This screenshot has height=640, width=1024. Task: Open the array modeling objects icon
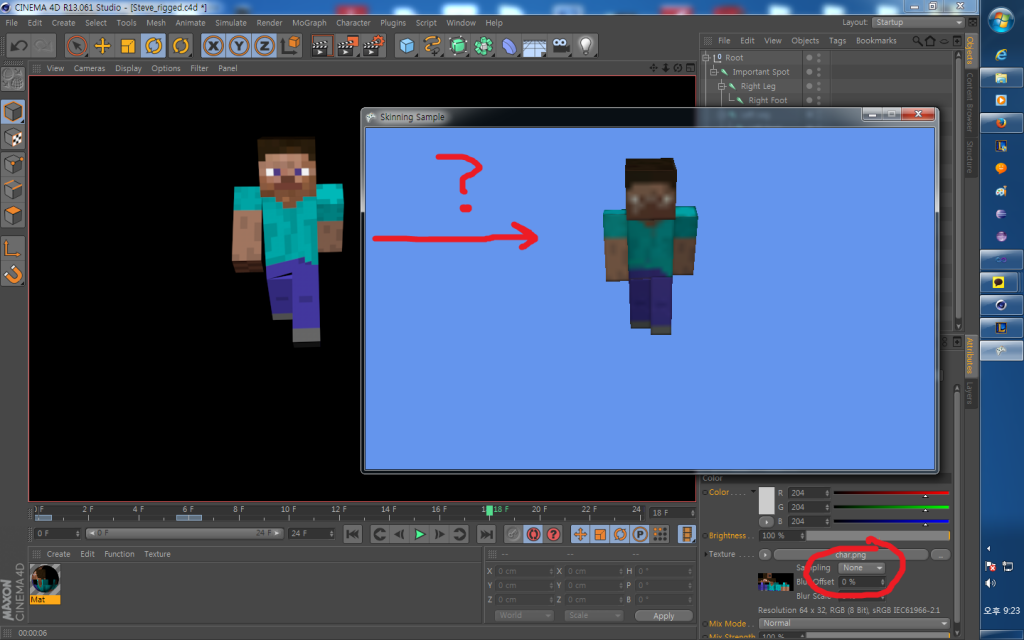(x=483, y=46)
